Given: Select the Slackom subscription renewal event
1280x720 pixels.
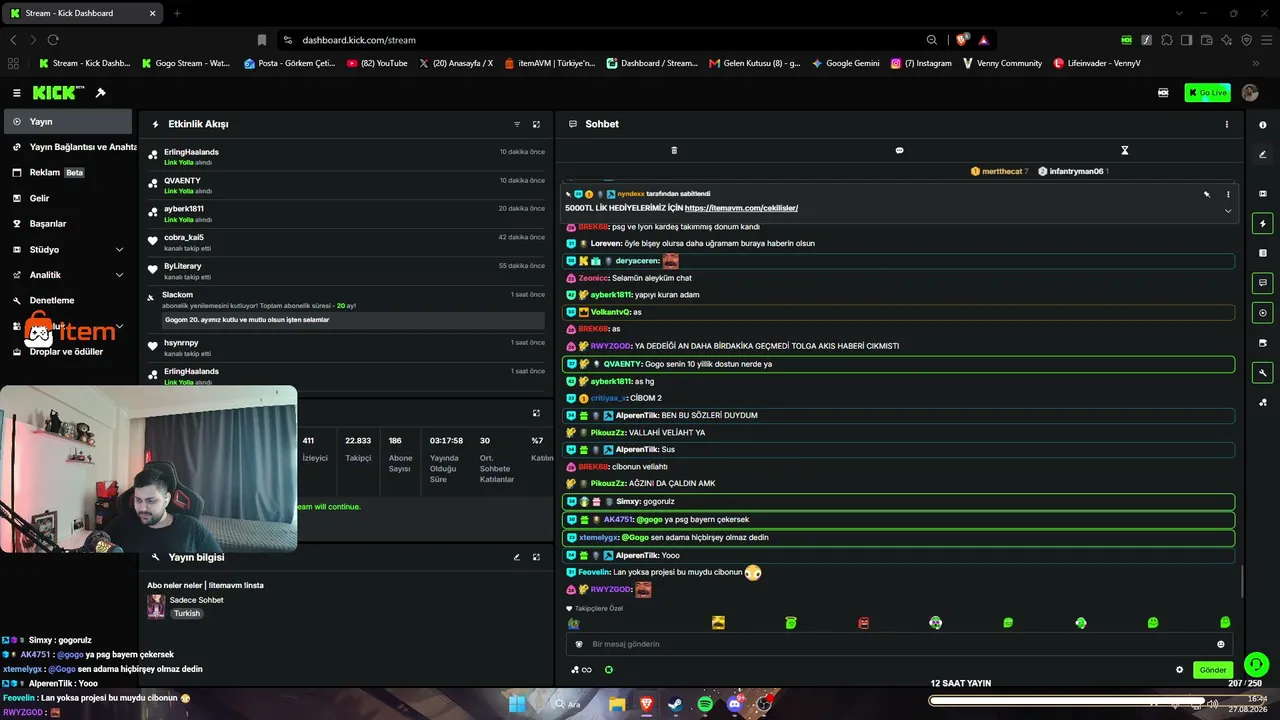Looking at the screenshot, I should coord(347,308).
